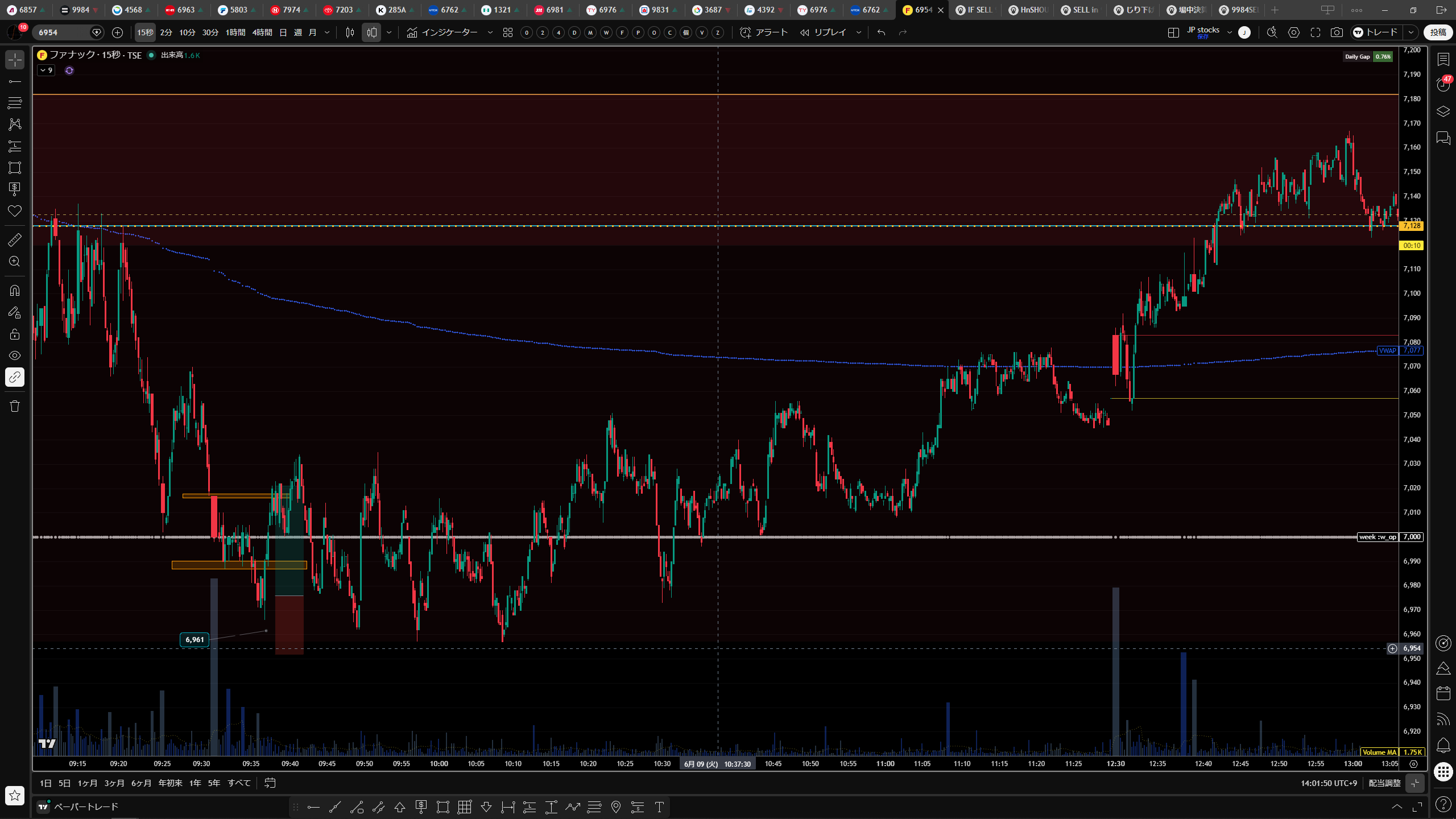
Task: Toggle lock all drawing tools
Action: pos(15,334)
